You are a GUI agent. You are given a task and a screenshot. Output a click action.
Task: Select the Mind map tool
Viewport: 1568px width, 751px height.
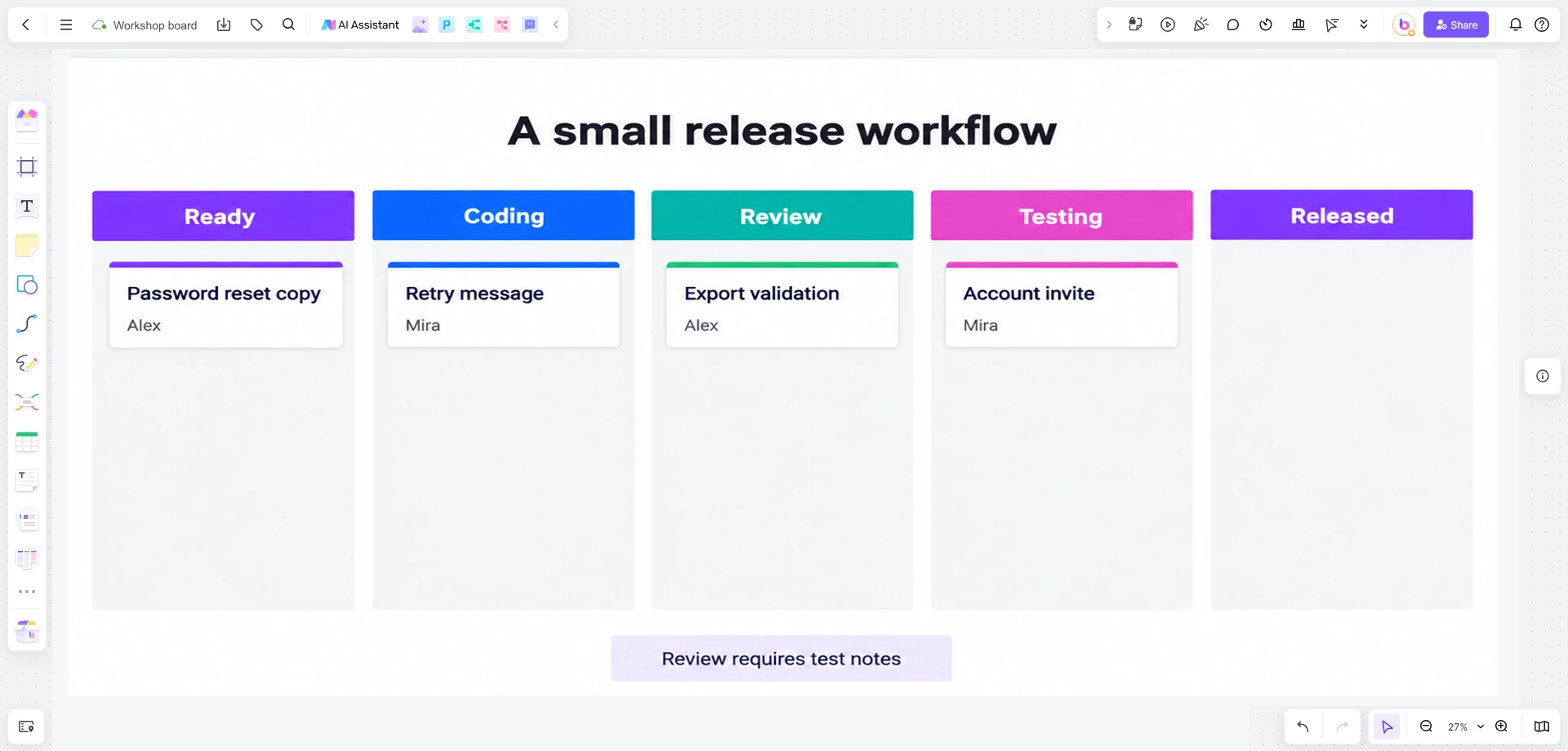27,402
